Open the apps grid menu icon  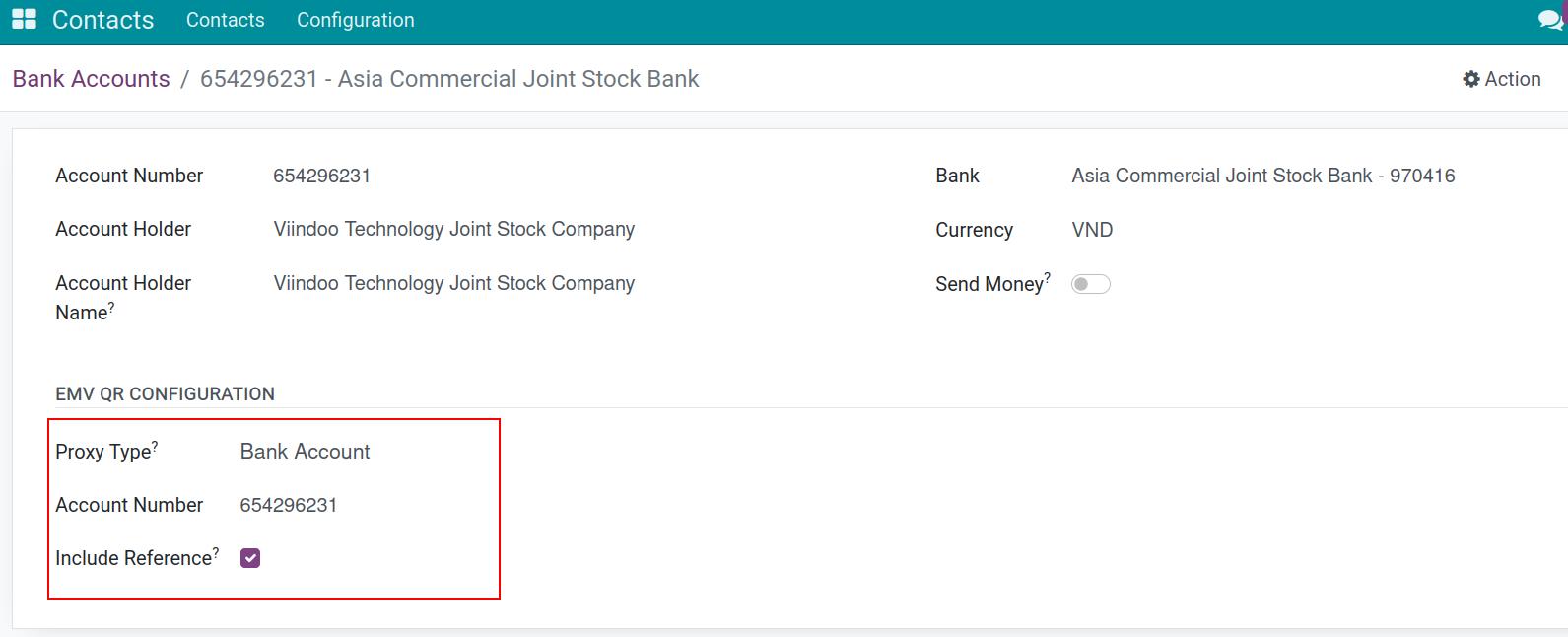point(24,20)
